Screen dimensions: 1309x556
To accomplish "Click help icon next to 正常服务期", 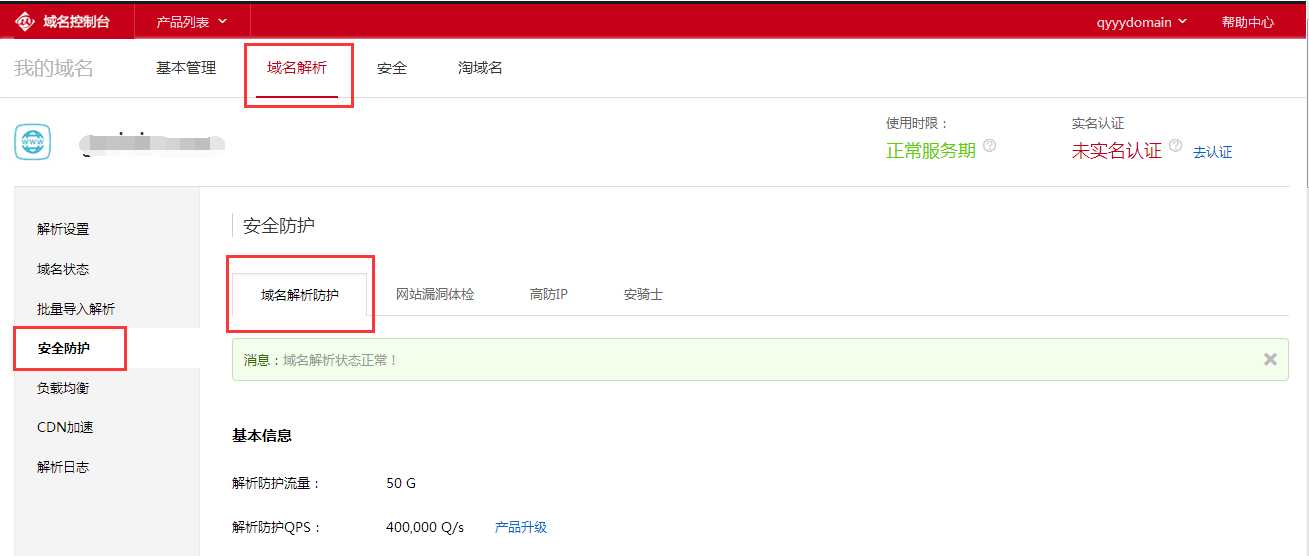I will [989, 146].
